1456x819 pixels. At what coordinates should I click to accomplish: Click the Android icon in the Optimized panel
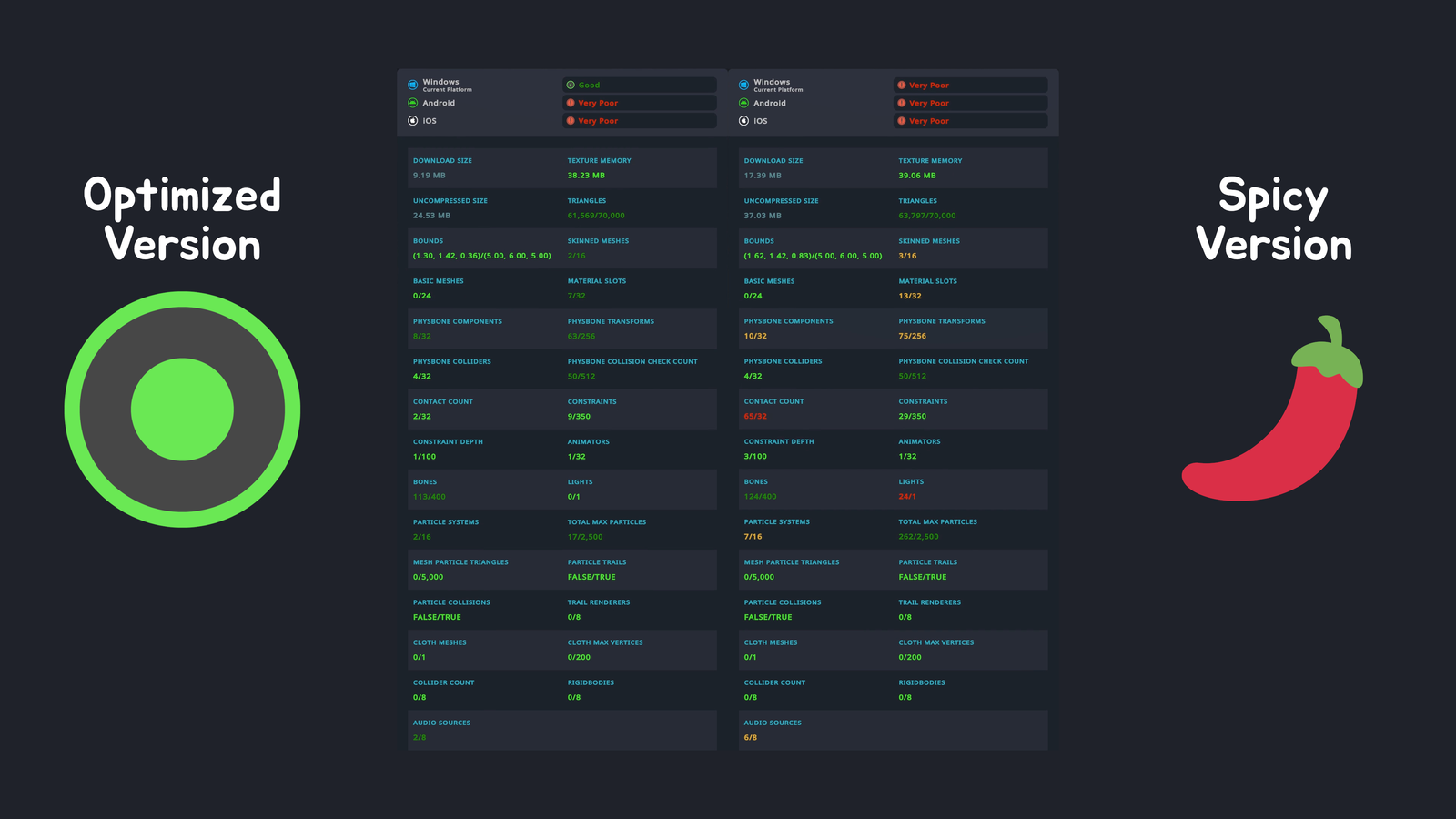point(413,103)
